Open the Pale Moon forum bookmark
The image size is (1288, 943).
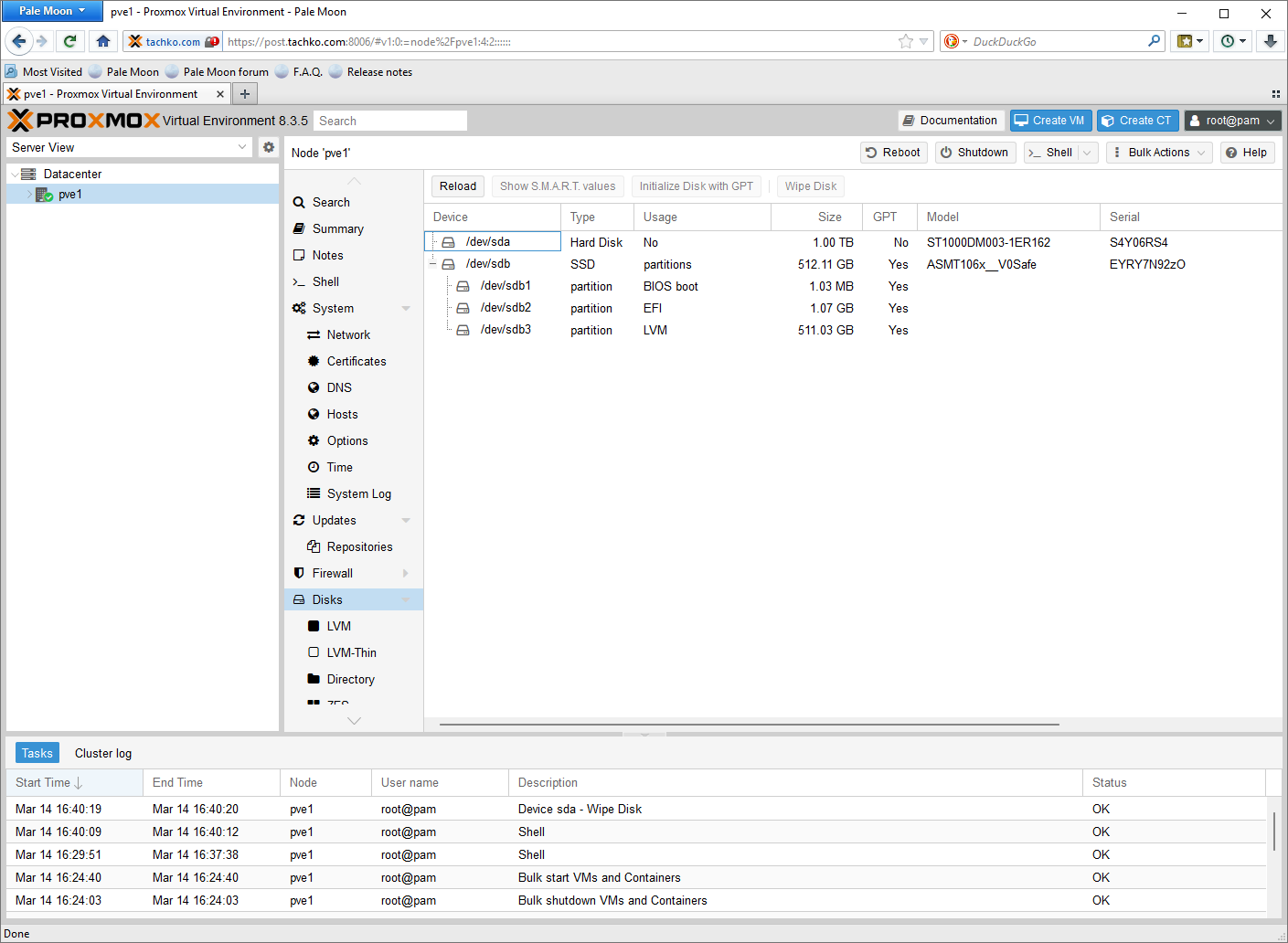coord(218,72)
